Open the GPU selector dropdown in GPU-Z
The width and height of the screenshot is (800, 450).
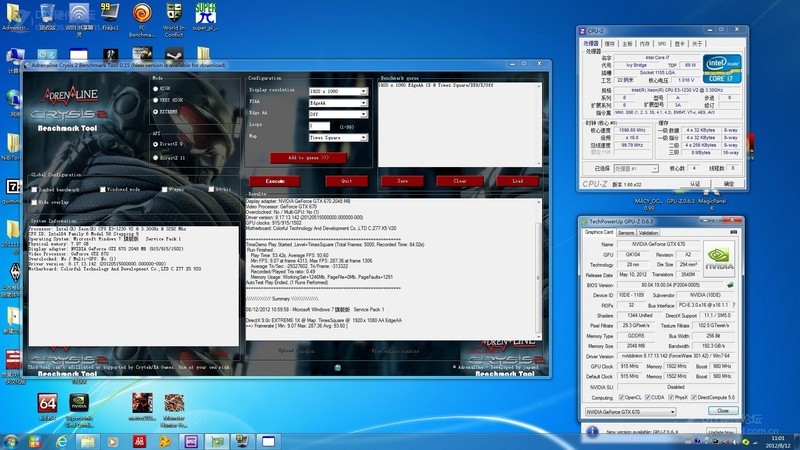click(631, 412)
